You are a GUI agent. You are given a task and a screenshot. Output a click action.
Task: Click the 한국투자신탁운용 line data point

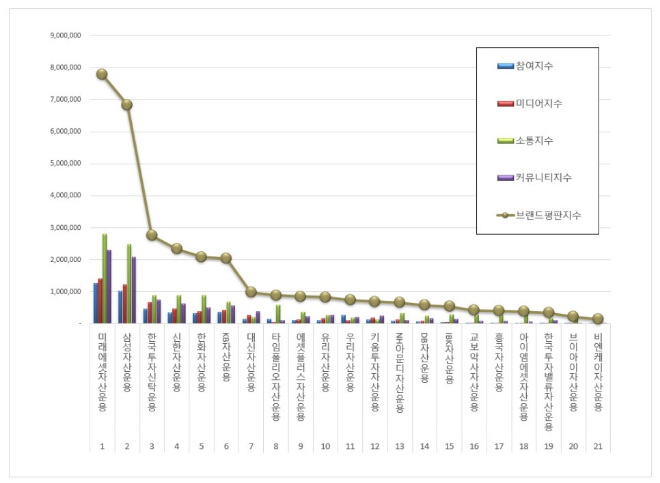pyautogui.click(x=152, y=235)
